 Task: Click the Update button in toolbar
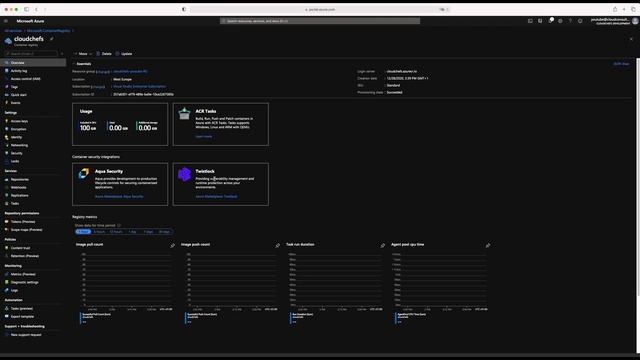124,54
